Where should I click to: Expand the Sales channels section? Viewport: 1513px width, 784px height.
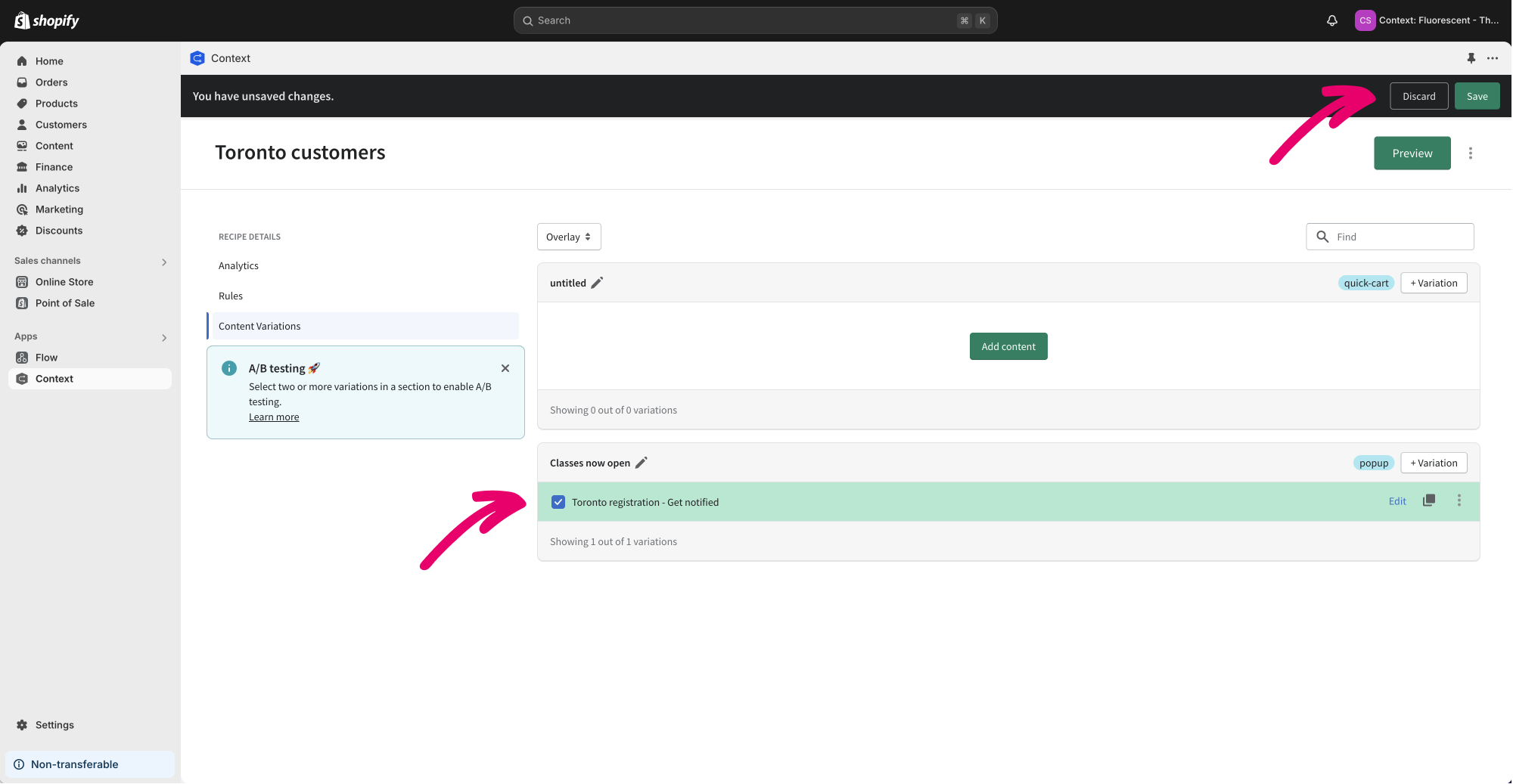[x=164, y=262]
